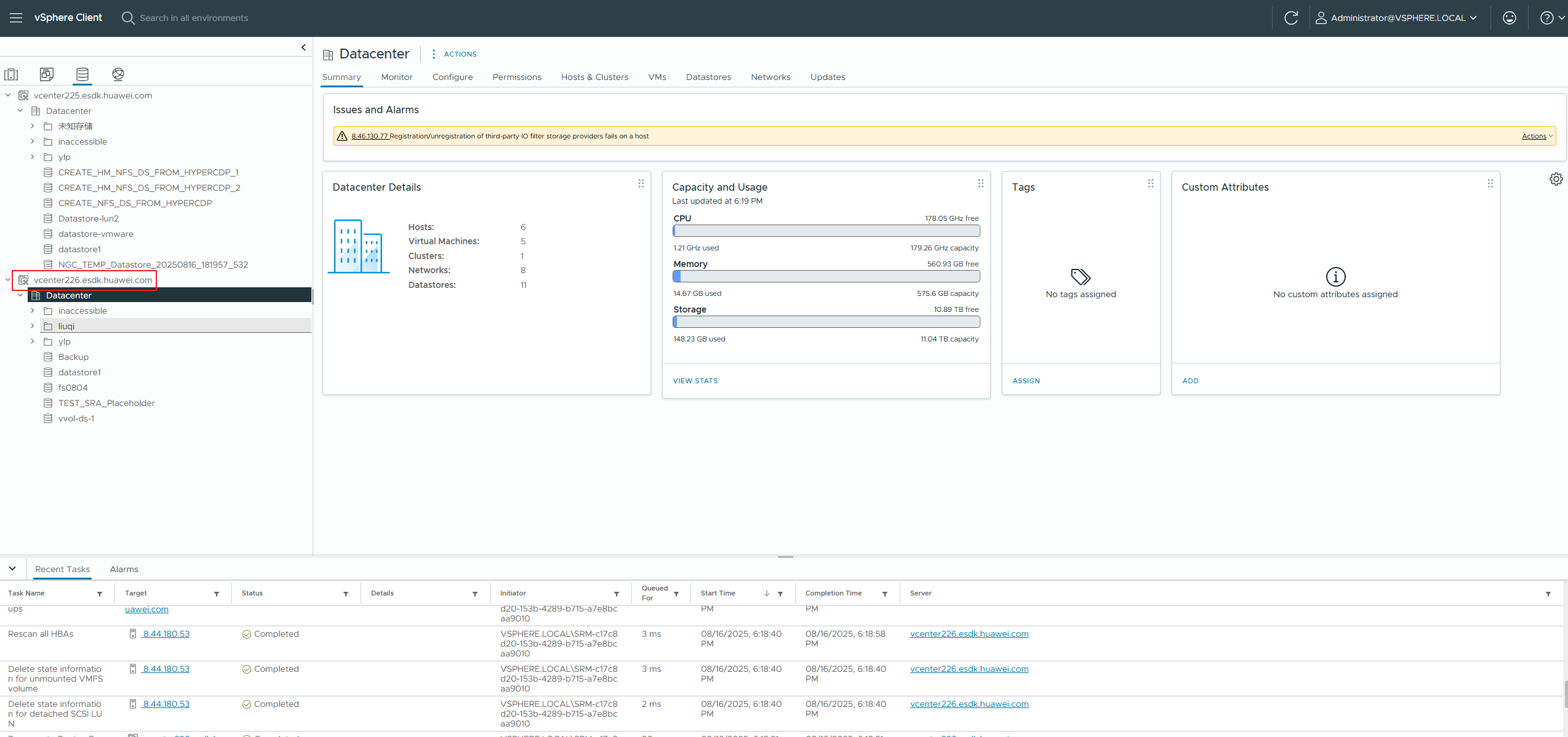1568x737 pixels.
Task: Open vcenter226 server link in Rescan all HBAs row
Action: click(969, 634)
